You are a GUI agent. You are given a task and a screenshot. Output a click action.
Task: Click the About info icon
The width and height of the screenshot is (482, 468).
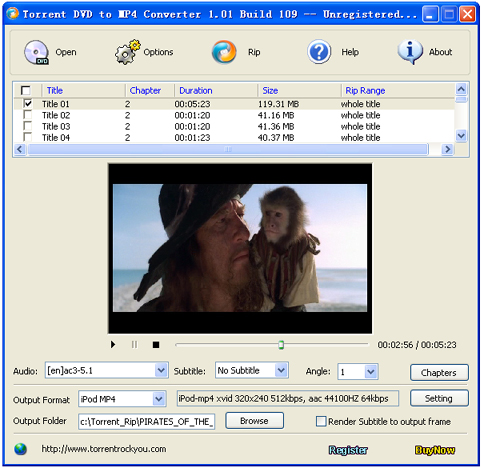click(410, 52)
